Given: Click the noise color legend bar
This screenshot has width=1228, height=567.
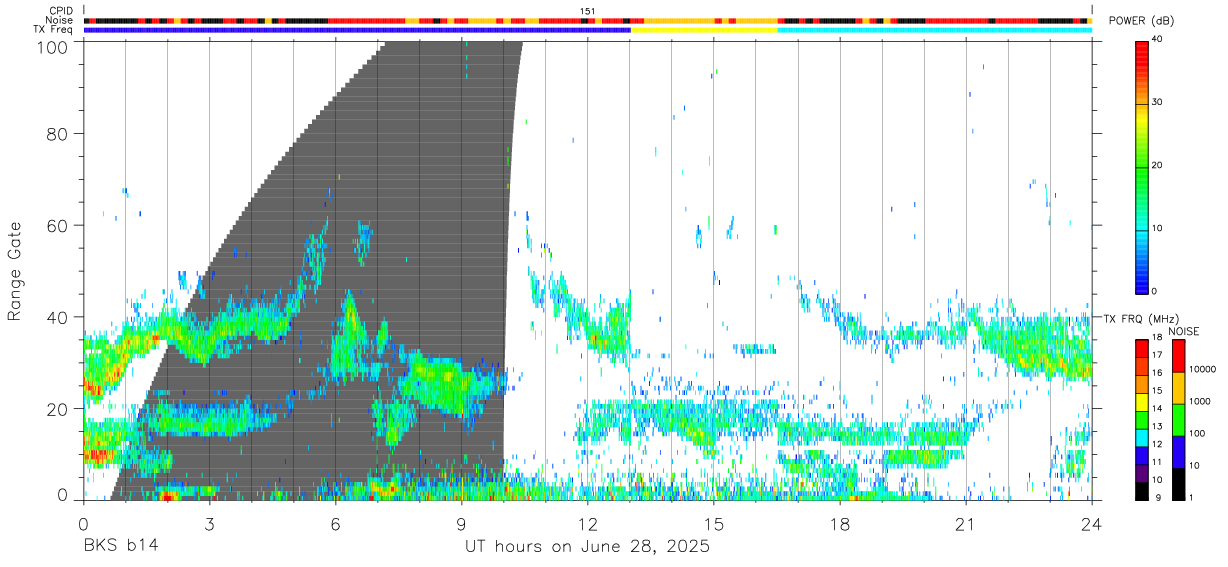Looking at the screenshot, I should [x=1178, y=420].
